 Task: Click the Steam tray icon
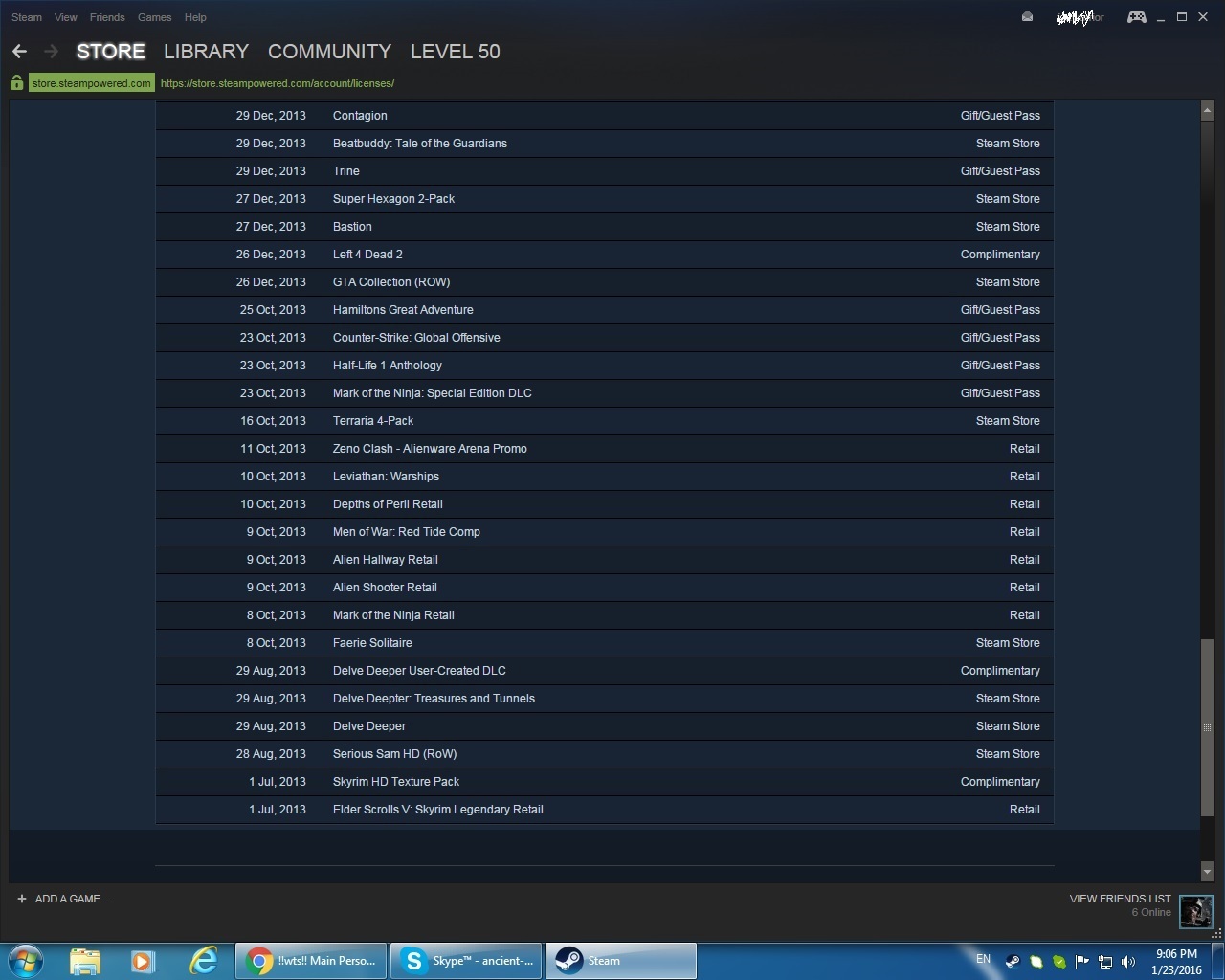point(1012,962)
